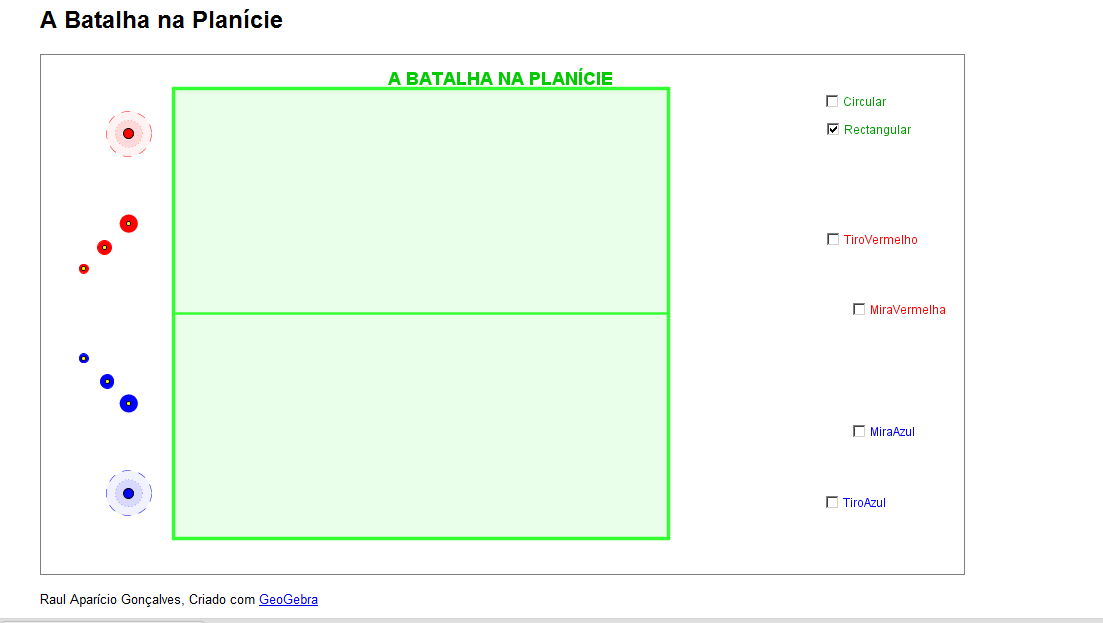The width and height of the screenshot is (1103, 623).
Task: Enable the MiraVermelha checkbox
Action: point(859,309)
